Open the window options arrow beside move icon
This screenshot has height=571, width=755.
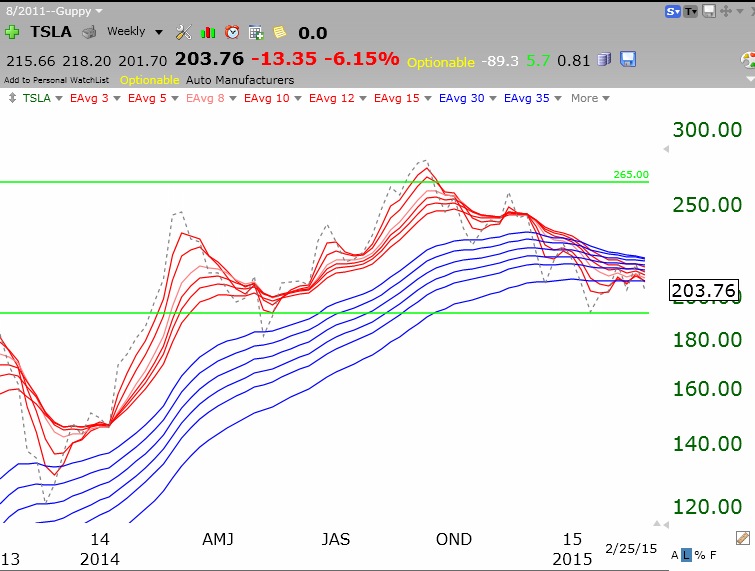click(740, 11)
